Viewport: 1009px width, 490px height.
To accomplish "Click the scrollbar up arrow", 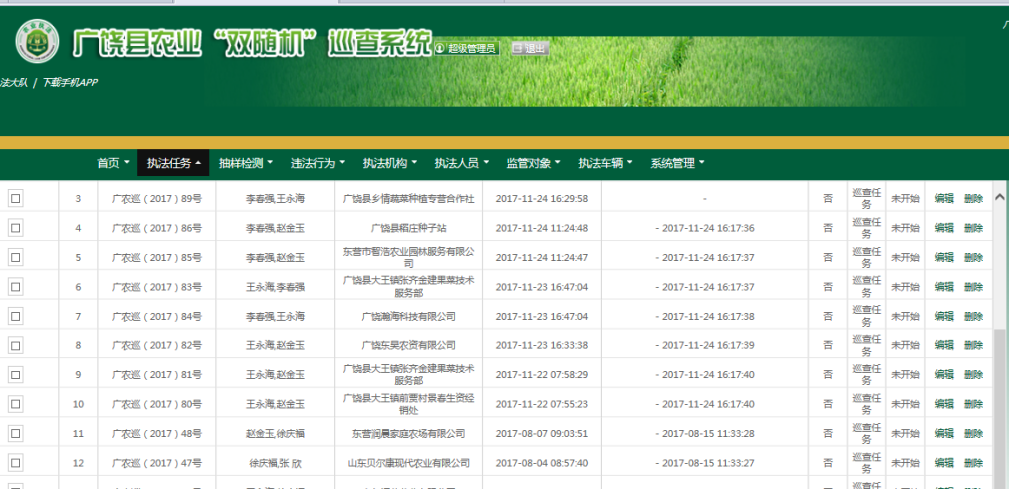I will pos(999,198).
